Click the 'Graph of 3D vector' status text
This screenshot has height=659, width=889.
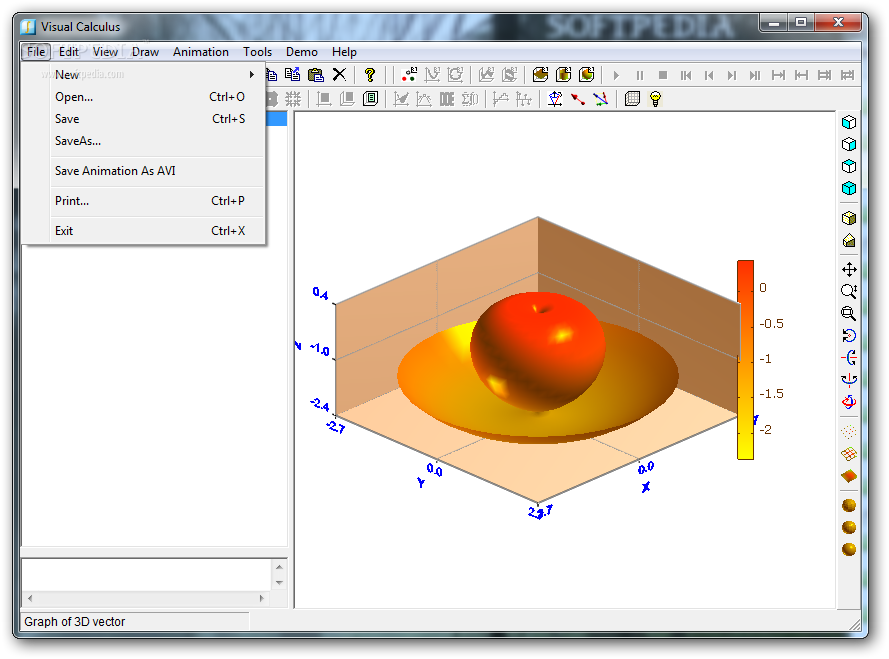75,622
